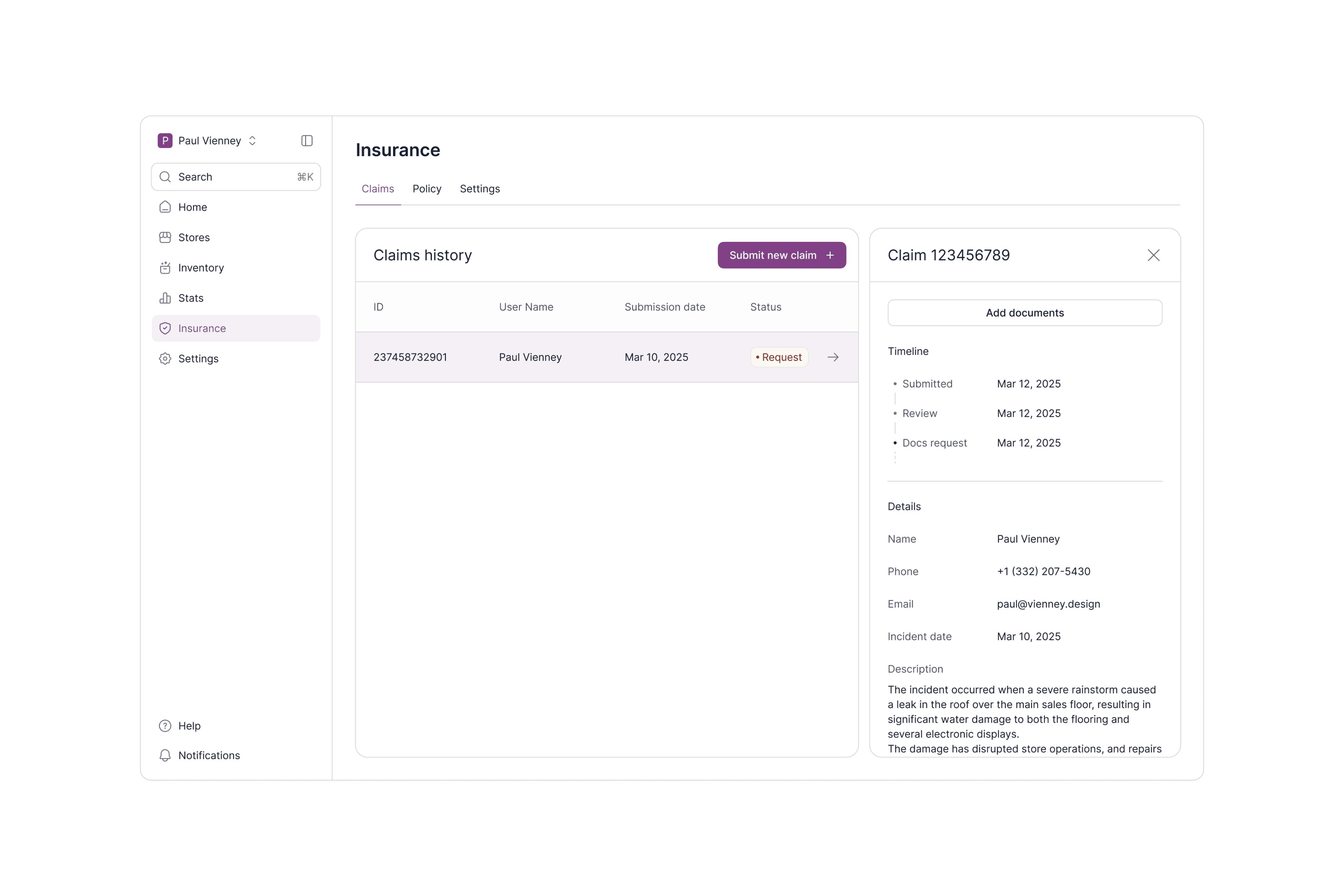Viewport: 1344px width, 896px height.
Task: Toggle the sidebar collapse icon
Action: point(307,141)
